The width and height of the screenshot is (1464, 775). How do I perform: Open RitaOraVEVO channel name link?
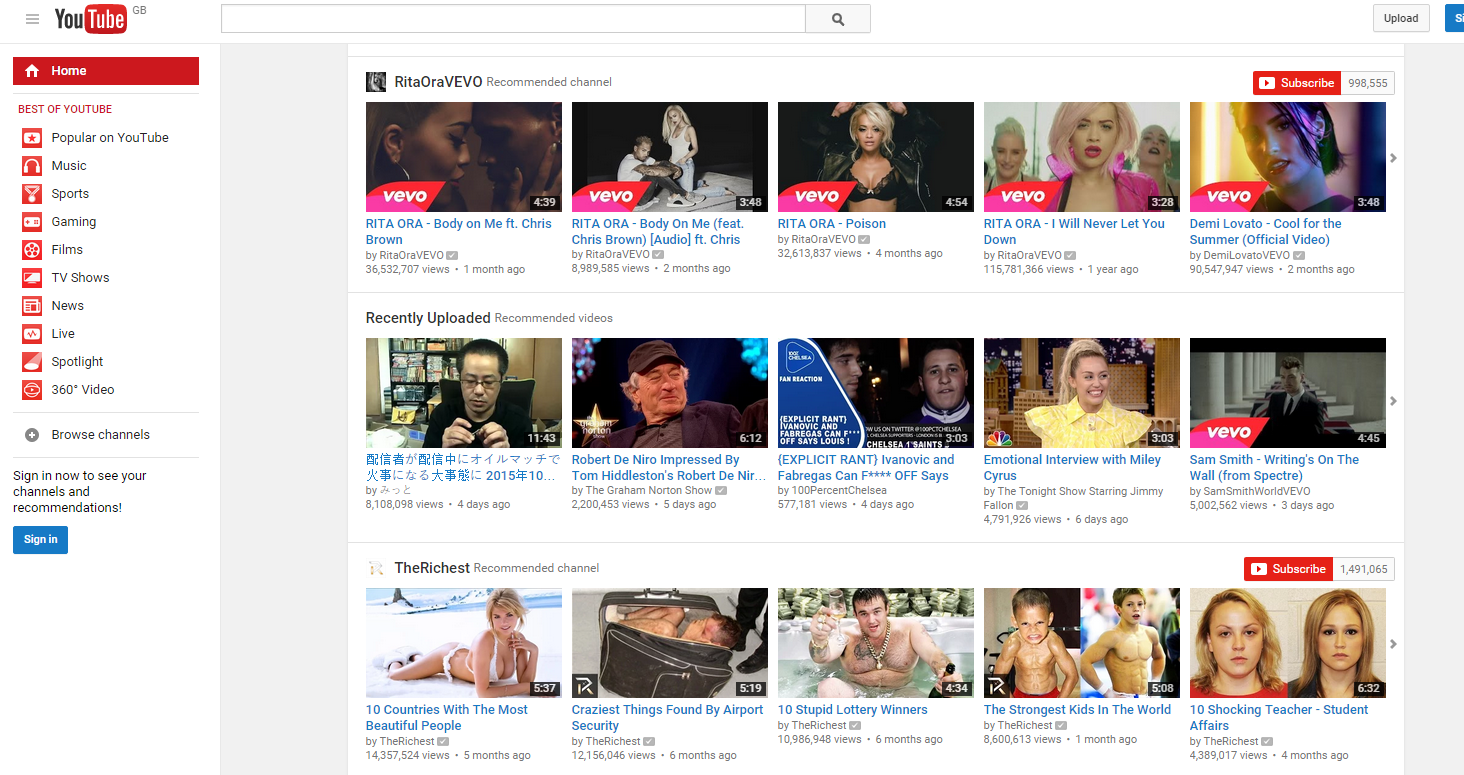pos(438,82)
